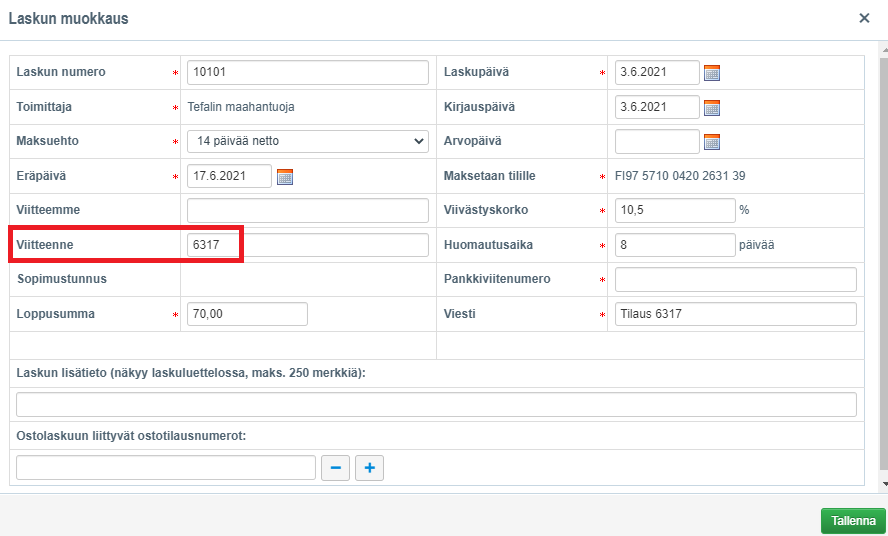Focus the Huomautusaika days field
The width and height of the screenshot is (888, 536).
pos(674,245)
